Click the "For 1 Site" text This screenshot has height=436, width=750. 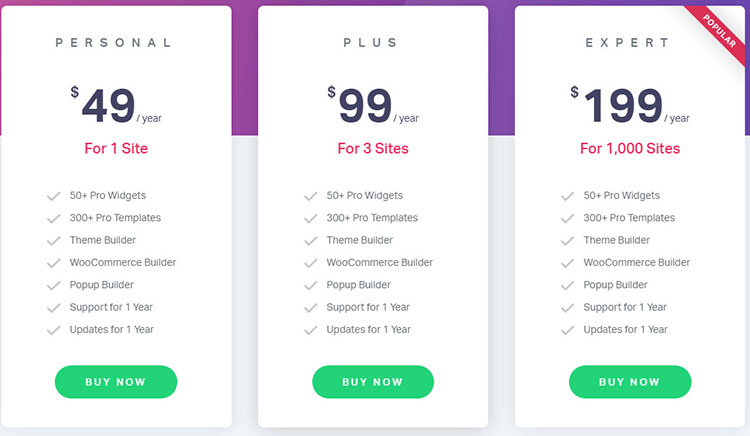click(115, 149)
